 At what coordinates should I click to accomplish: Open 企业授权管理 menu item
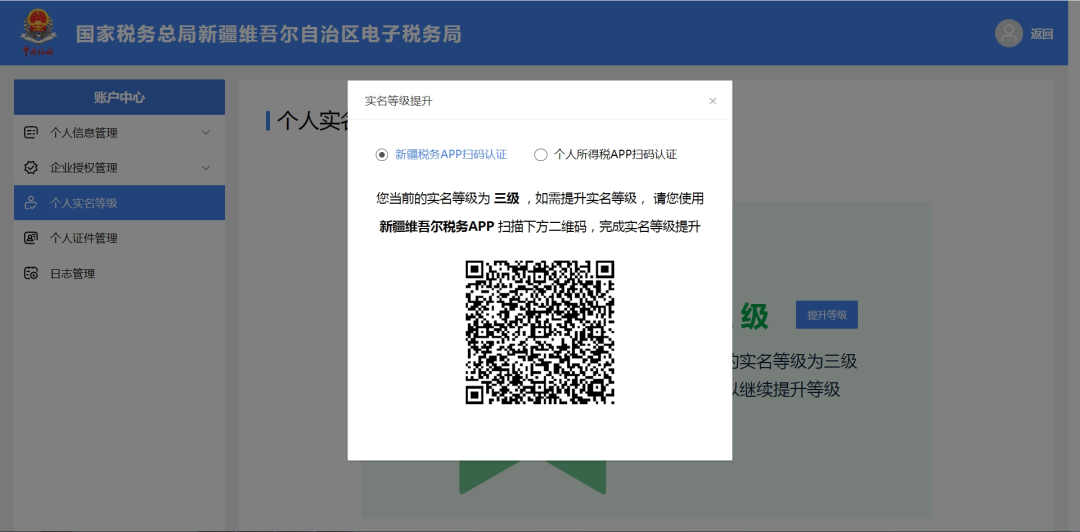click(119, 167)
